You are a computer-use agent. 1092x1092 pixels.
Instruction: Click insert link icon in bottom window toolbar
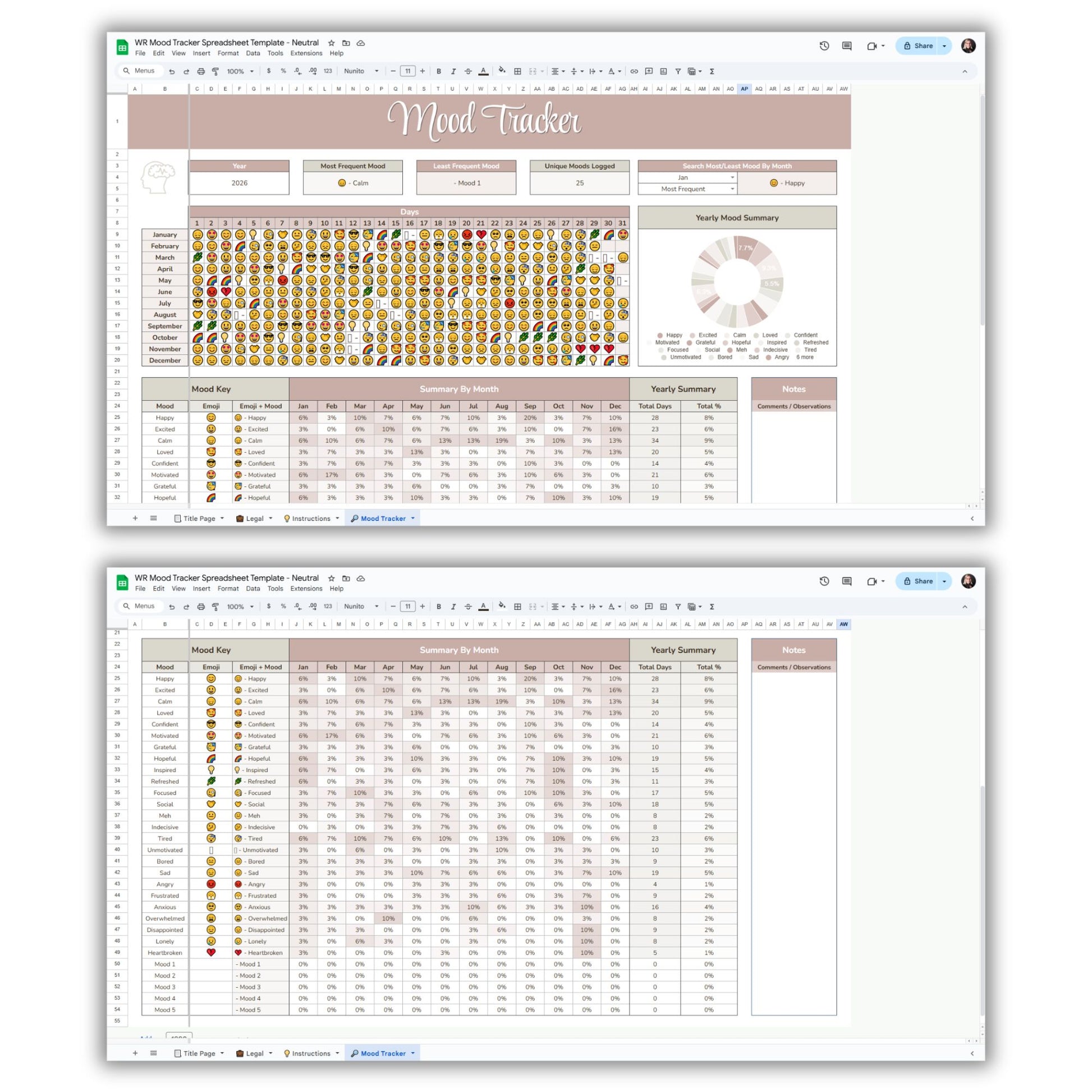pos(634,607)
